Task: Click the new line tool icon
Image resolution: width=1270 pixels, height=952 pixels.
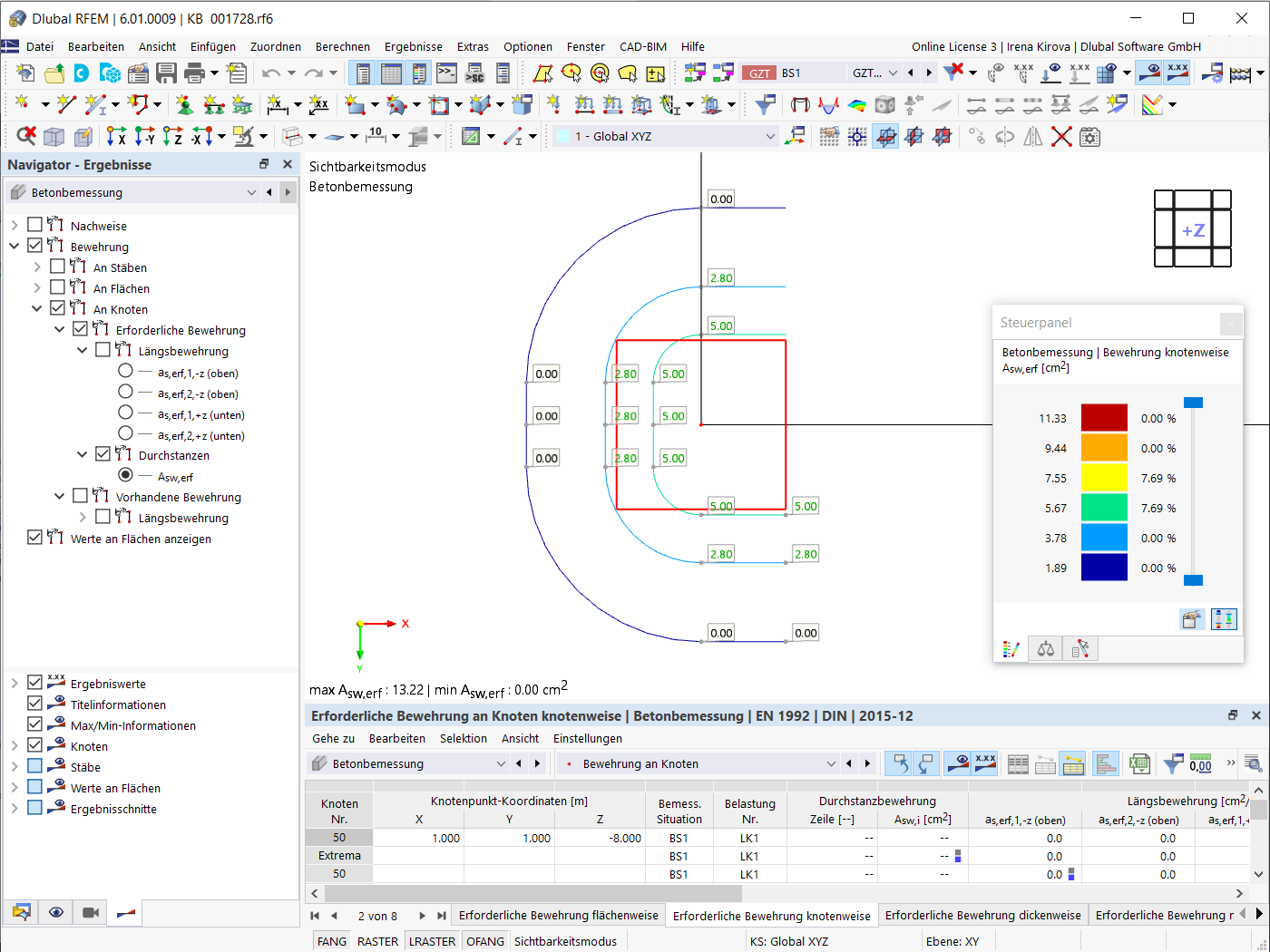Action: (66, 104)
